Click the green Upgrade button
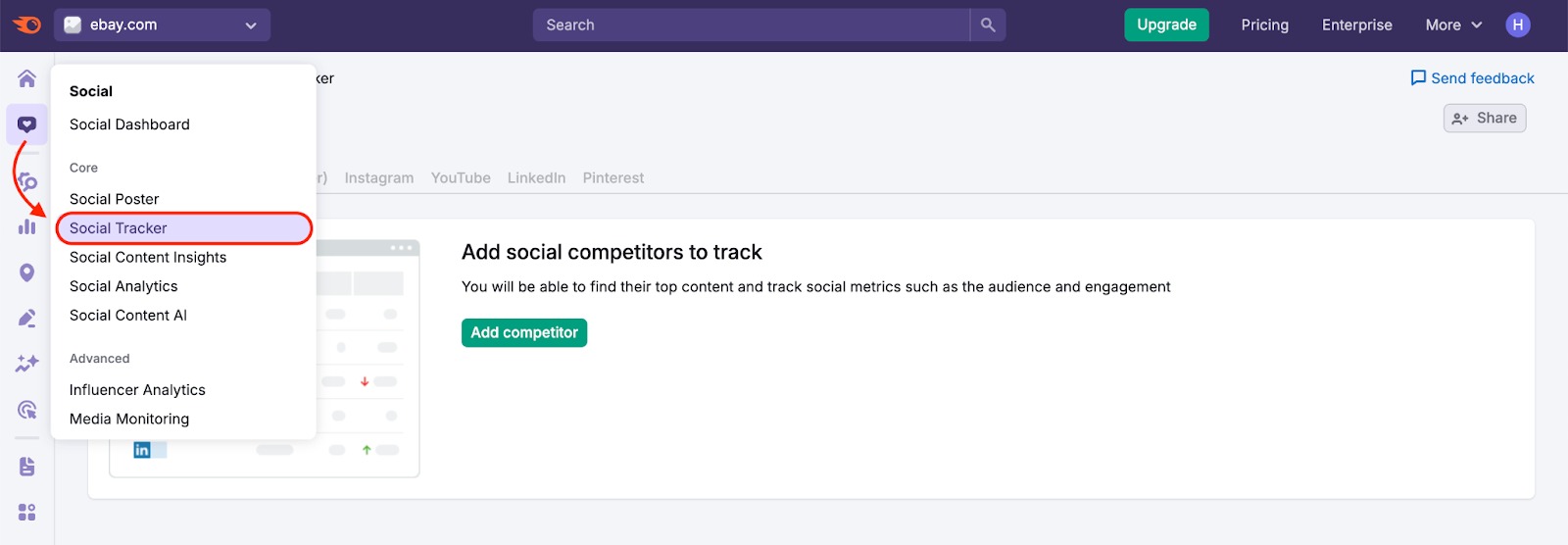The height and width of the screenshot is (545, 1568). 1166,25
